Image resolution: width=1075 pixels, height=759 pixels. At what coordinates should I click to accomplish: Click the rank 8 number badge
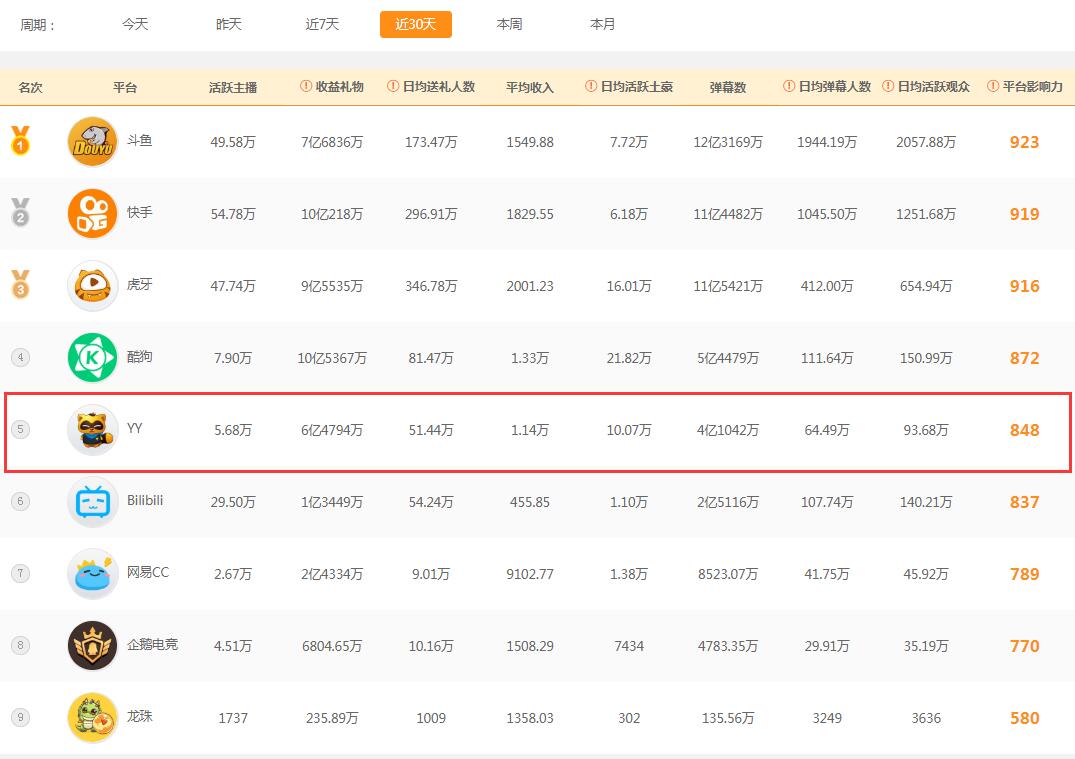click(21, 645)
